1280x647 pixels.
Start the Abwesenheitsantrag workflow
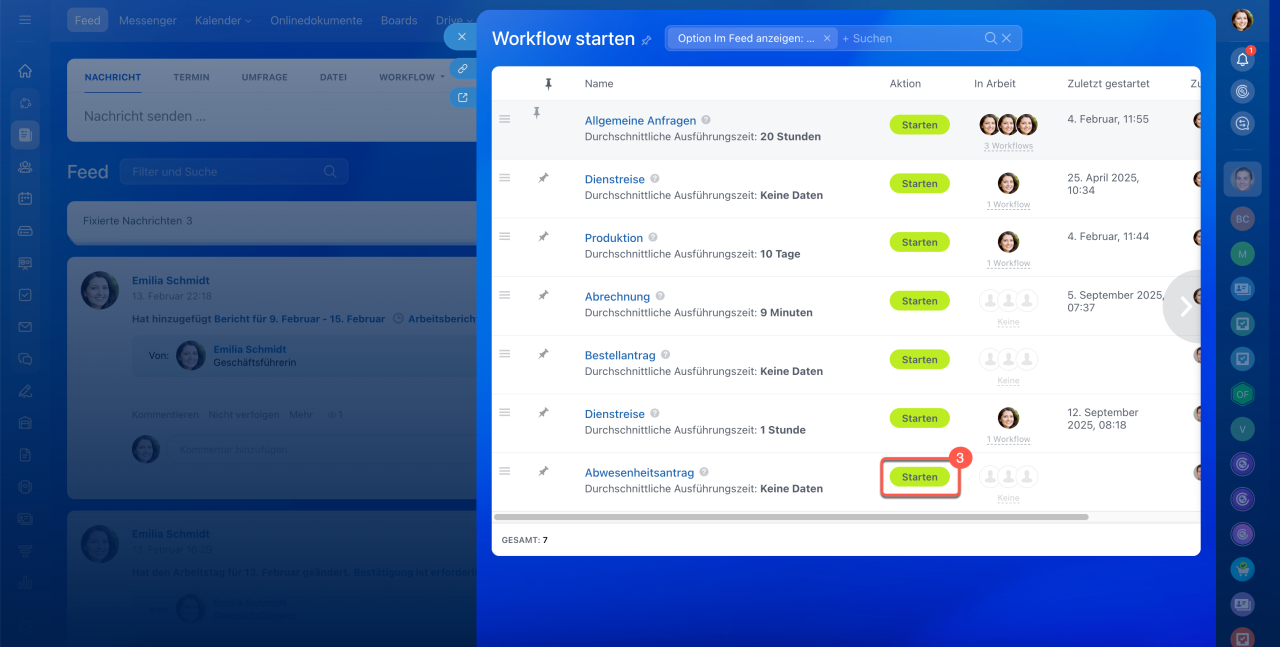click(x=920, y=477)
